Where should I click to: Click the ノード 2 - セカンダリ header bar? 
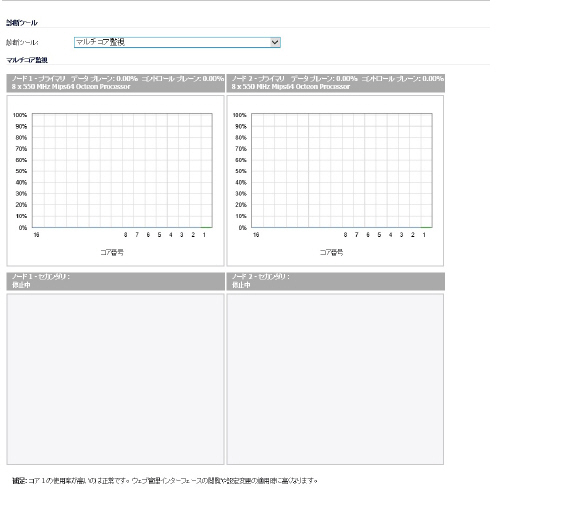[x=335, y=281]
